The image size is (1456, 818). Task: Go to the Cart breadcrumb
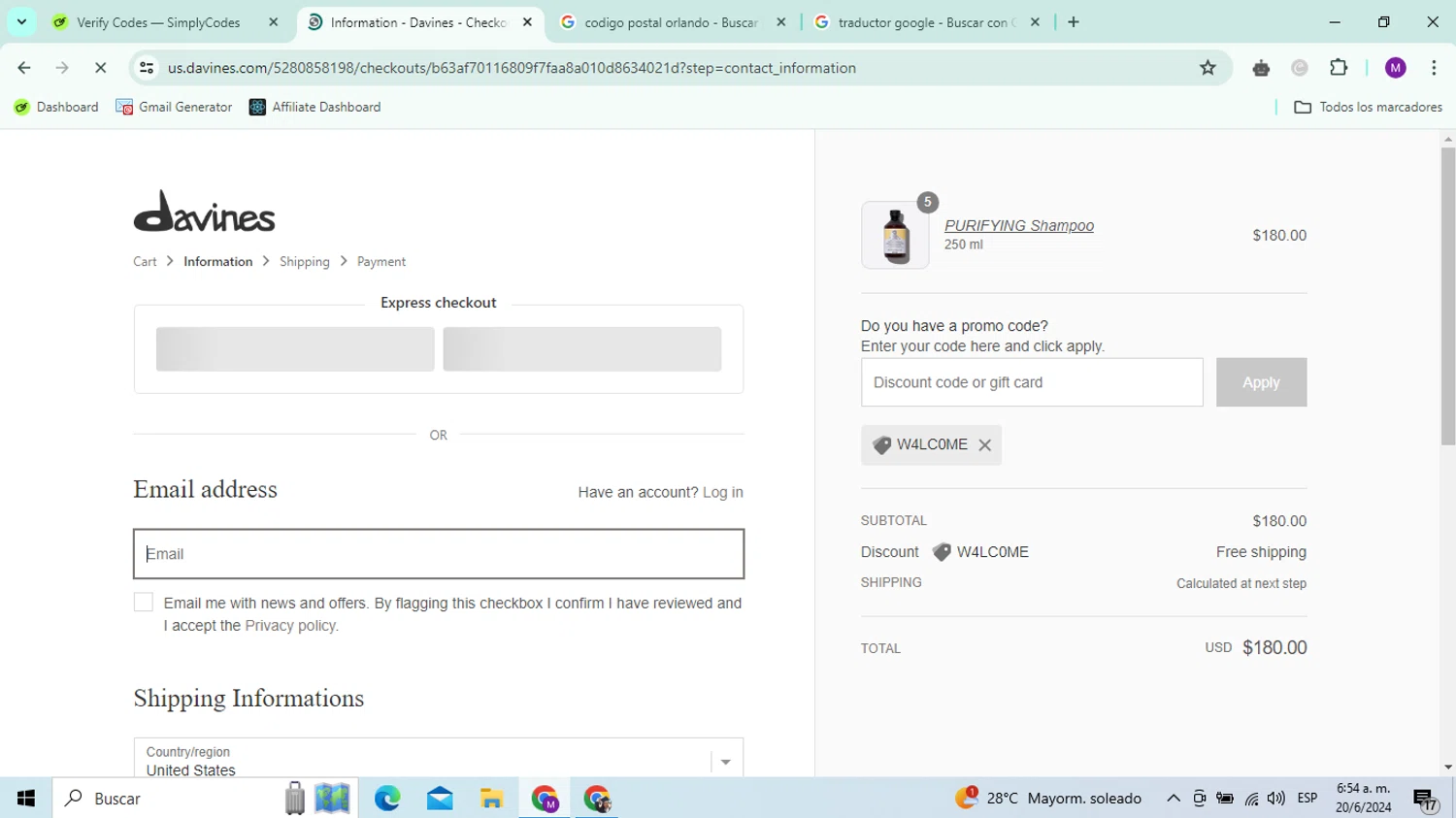coord(145,262)
